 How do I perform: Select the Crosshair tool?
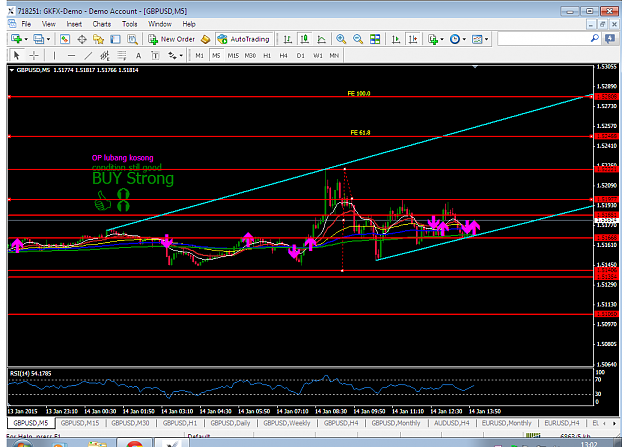tap(34, 55)
